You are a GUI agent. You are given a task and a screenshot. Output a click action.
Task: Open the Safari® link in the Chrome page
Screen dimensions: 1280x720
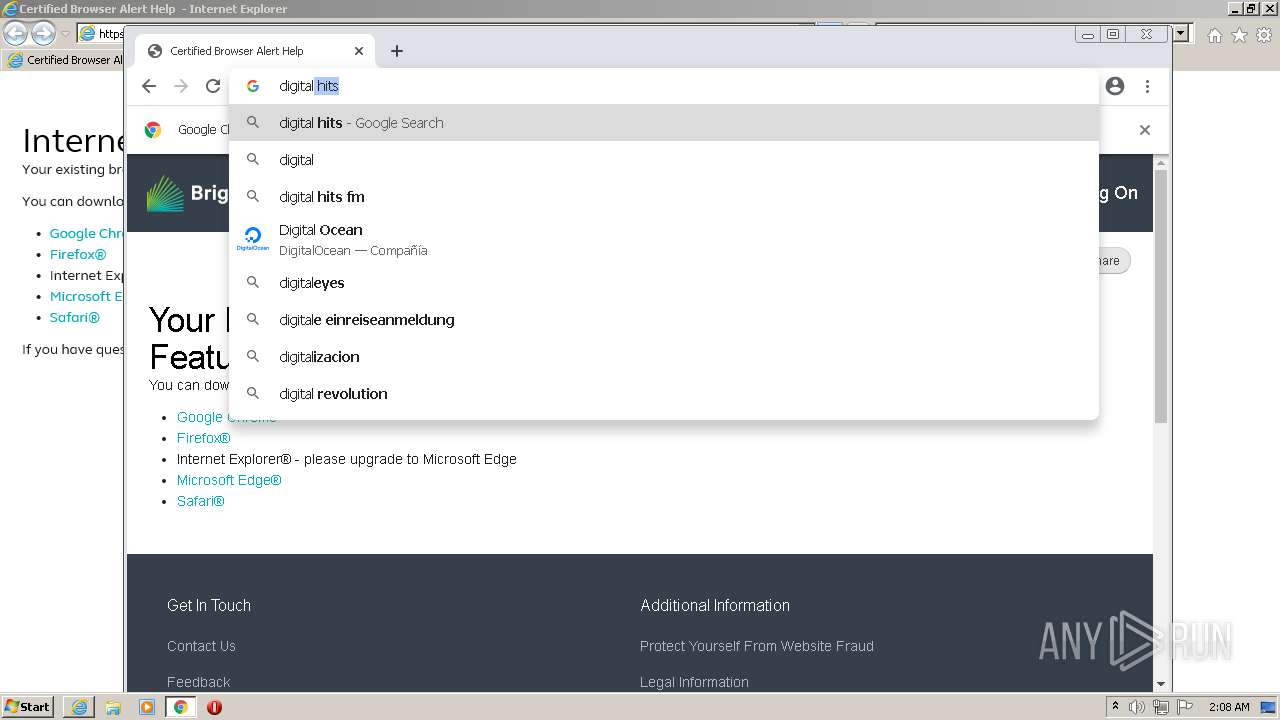201,501
